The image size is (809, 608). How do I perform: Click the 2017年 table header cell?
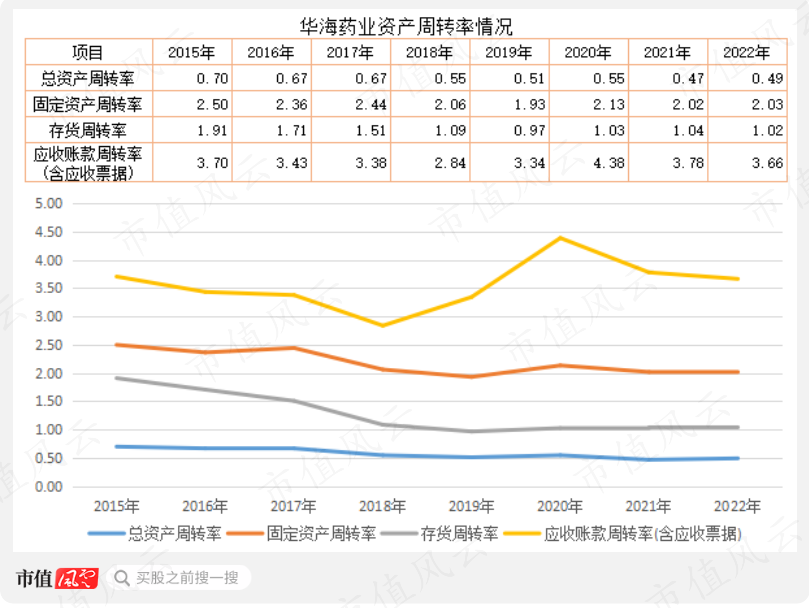351,52
